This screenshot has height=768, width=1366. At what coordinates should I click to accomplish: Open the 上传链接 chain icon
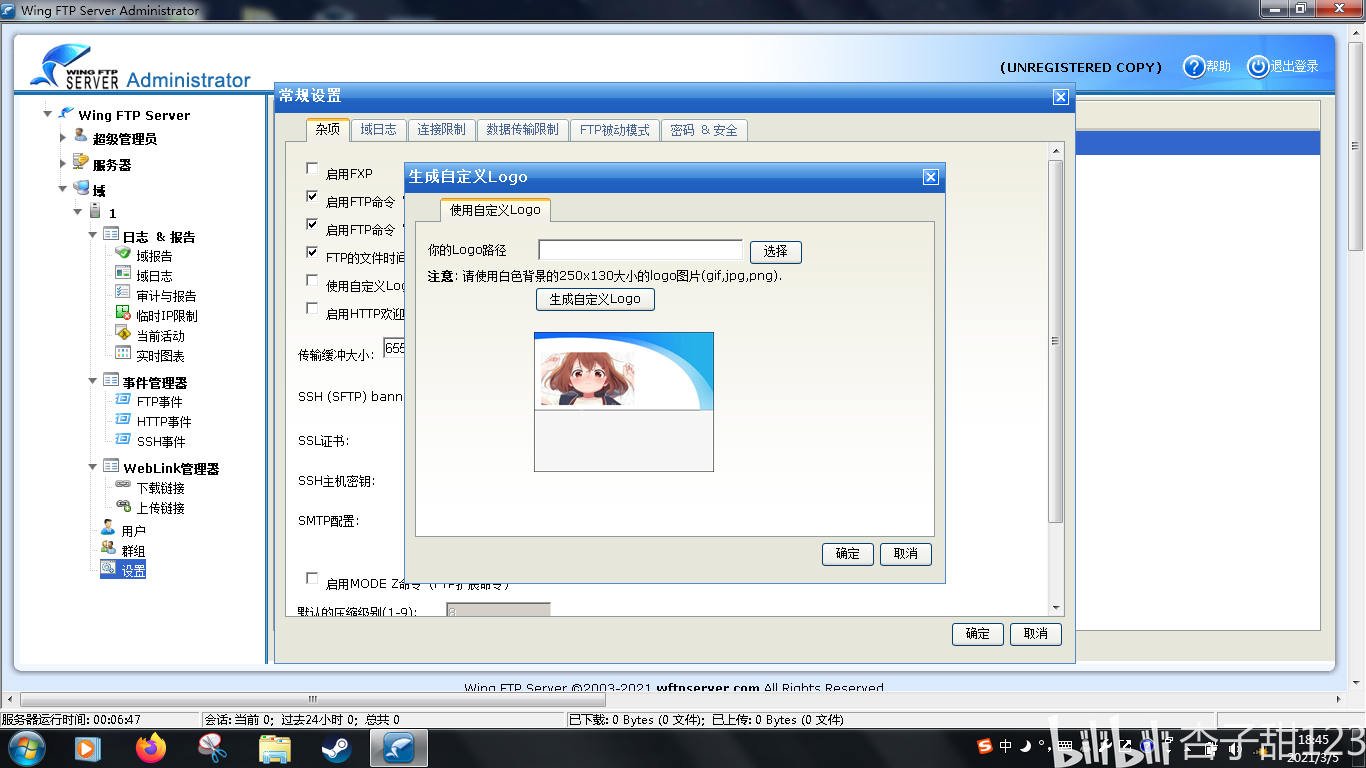click(x=123, y=505)
